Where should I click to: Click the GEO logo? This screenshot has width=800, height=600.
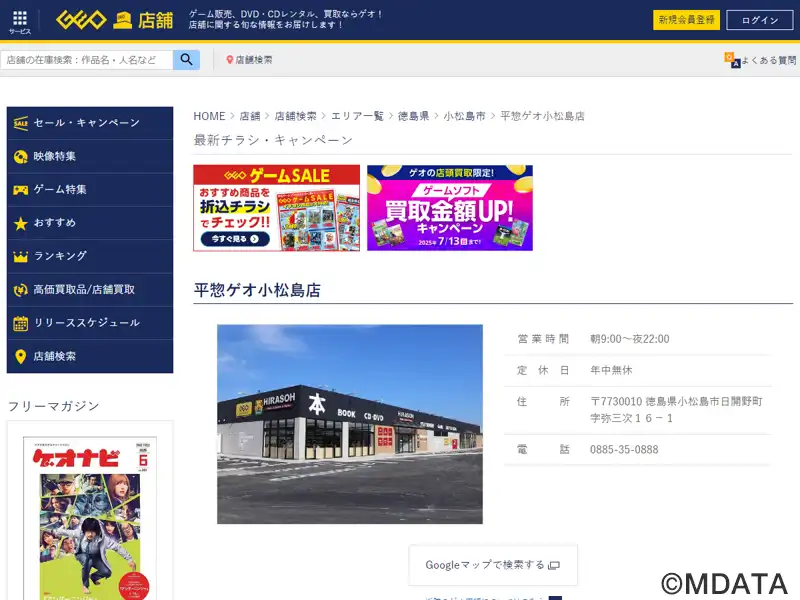[x=81, y=20]
